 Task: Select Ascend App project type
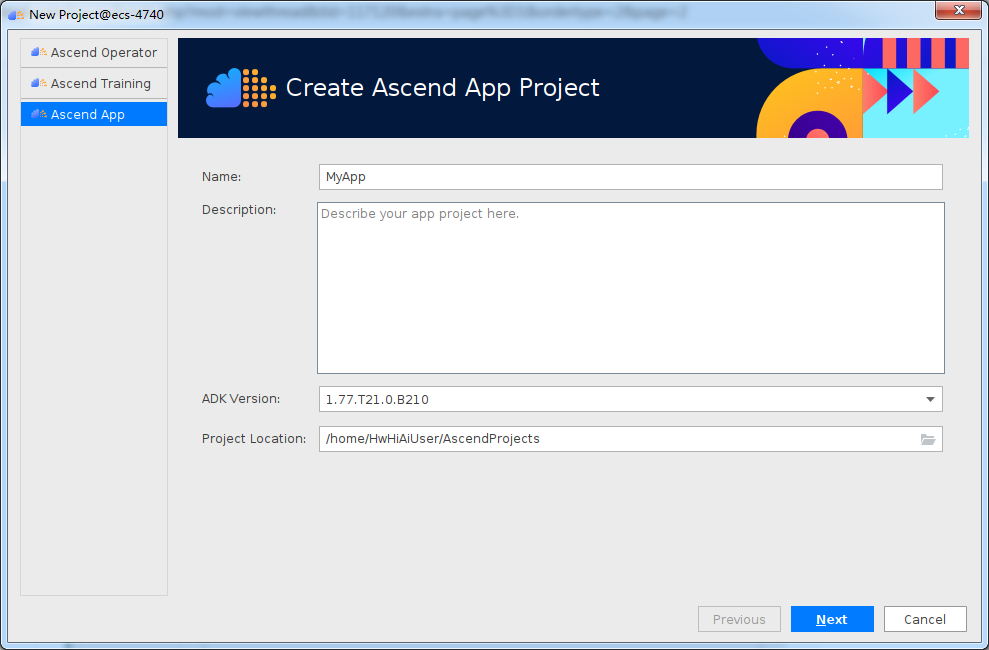[94, 114]
